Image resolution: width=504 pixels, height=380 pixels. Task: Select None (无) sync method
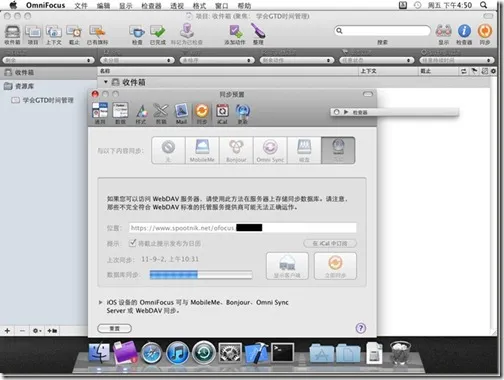(168, 150)
